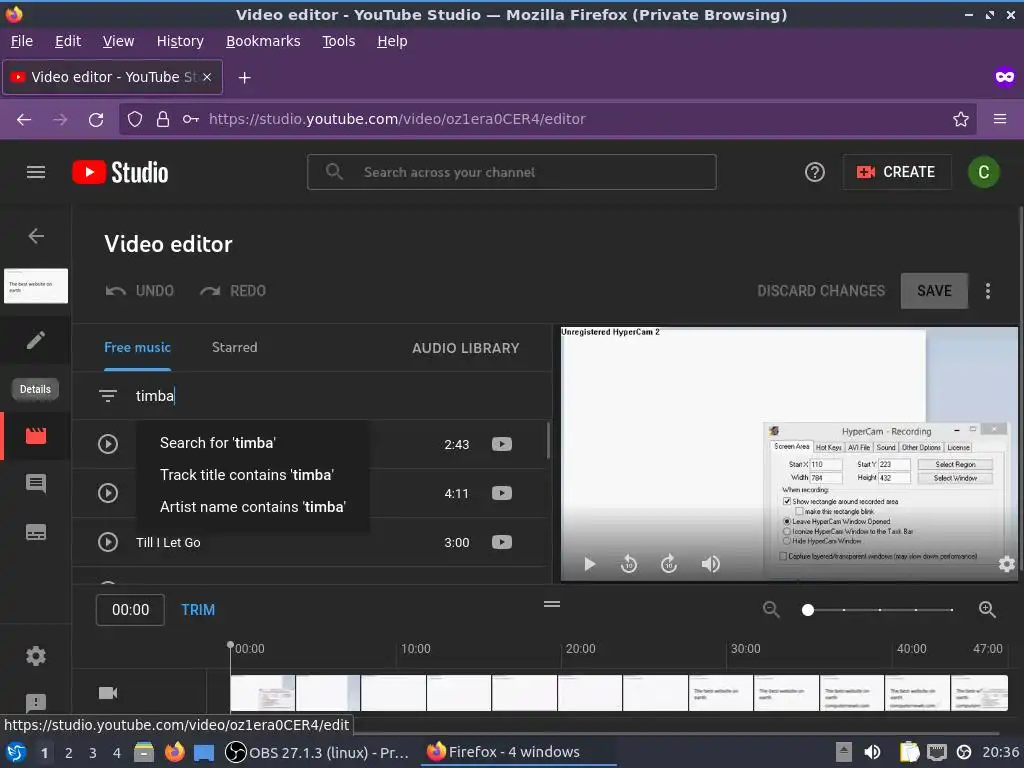Open the Comments sidebar icon
The width and height of the screenshot is (1024, 768).
tap(36, 484)
